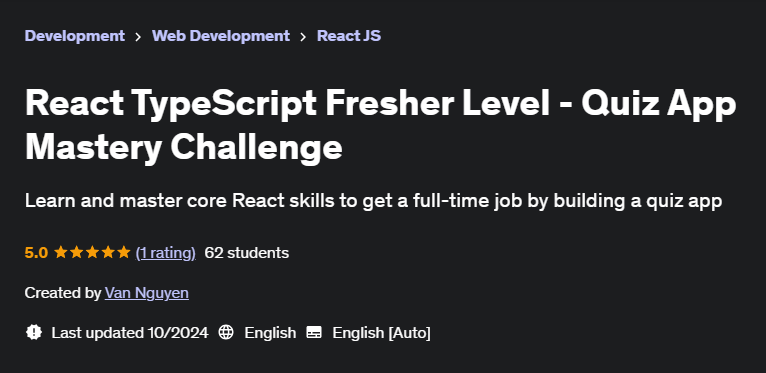The image size is (766, 373).
Task: Click the course title heading
Action: [x=380, y=125]
